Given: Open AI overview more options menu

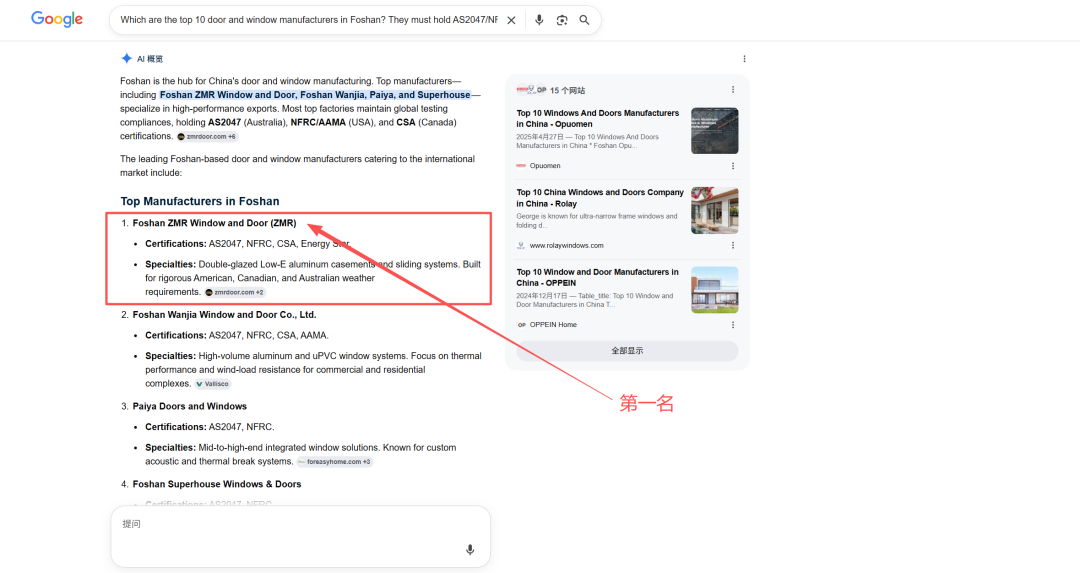Looking at the screenshot, I should coord(744,59).
